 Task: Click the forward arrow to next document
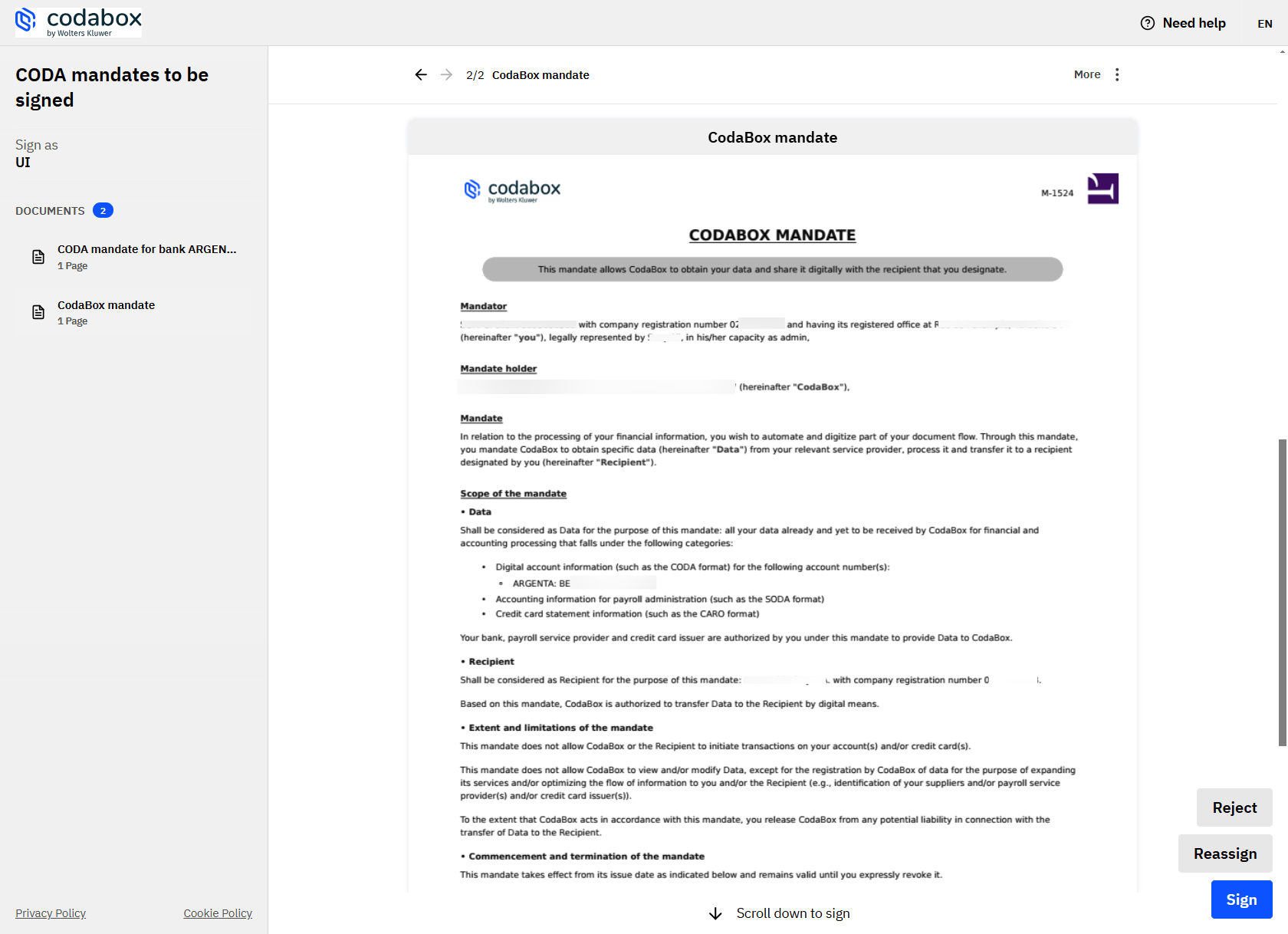click(x=446, y=74)
